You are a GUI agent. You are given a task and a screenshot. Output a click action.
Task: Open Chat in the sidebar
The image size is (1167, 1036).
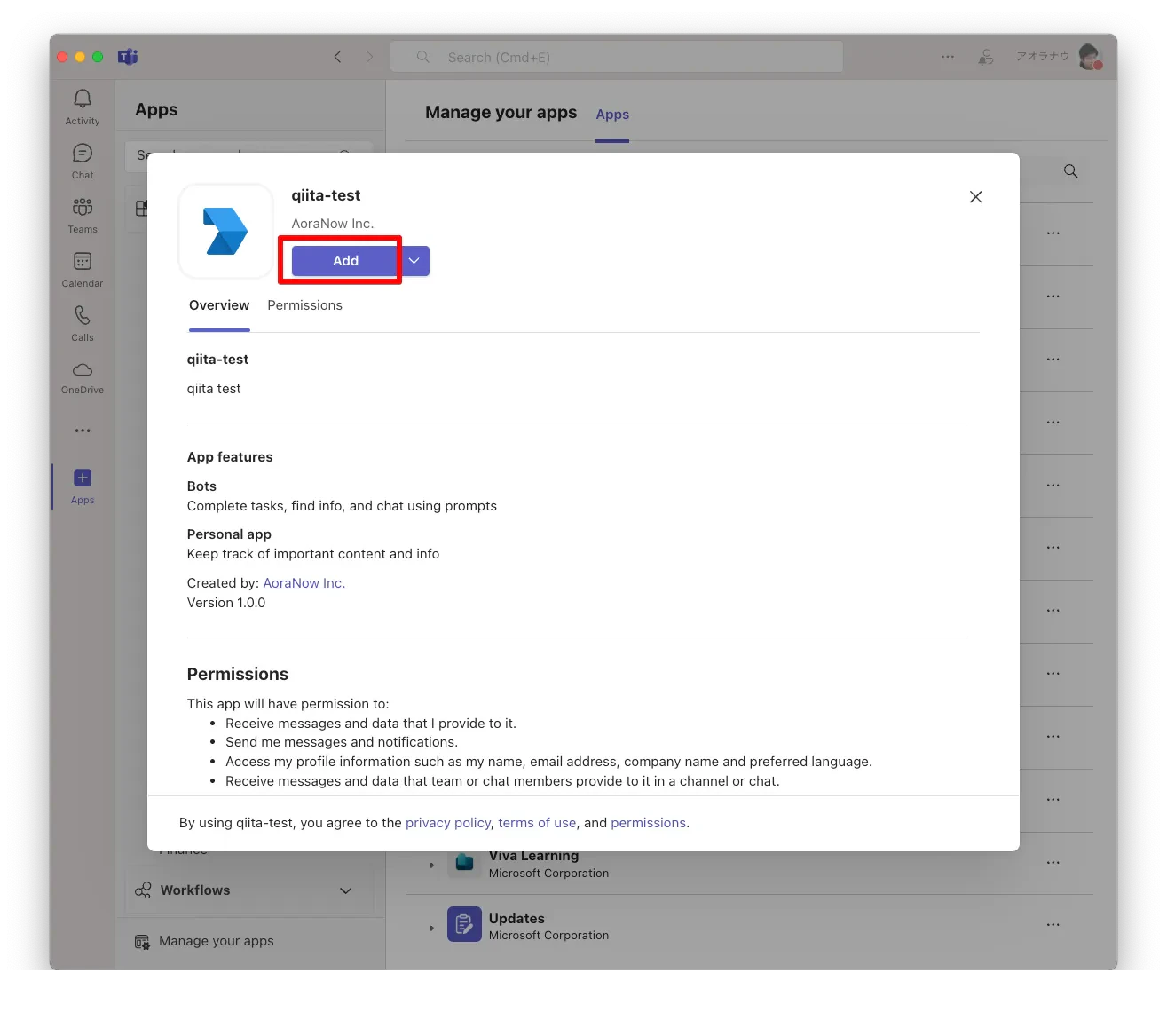click(83, 162)
